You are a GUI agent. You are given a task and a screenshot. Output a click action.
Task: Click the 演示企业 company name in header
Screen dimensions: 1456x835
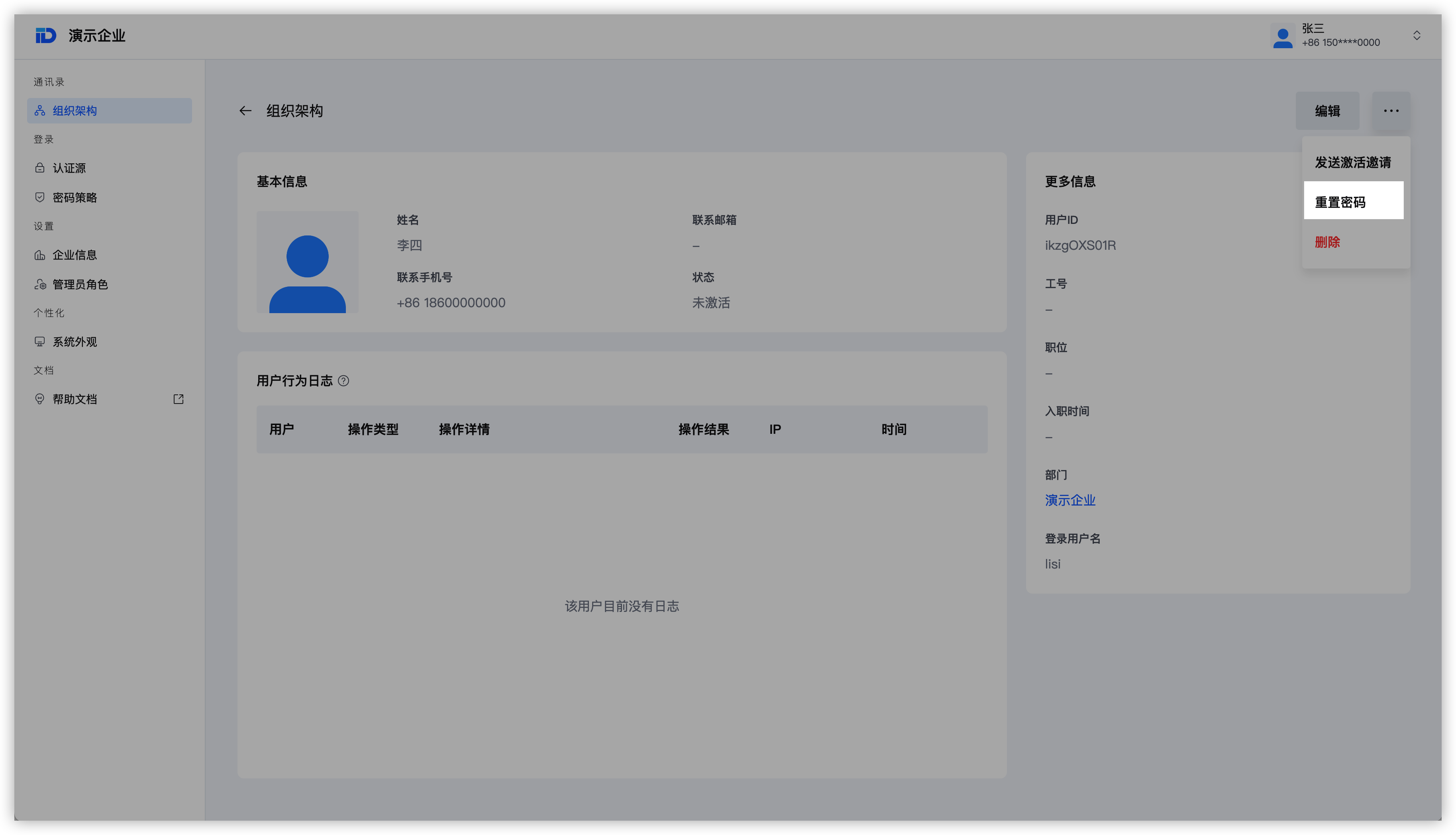[x=97, y=35]
